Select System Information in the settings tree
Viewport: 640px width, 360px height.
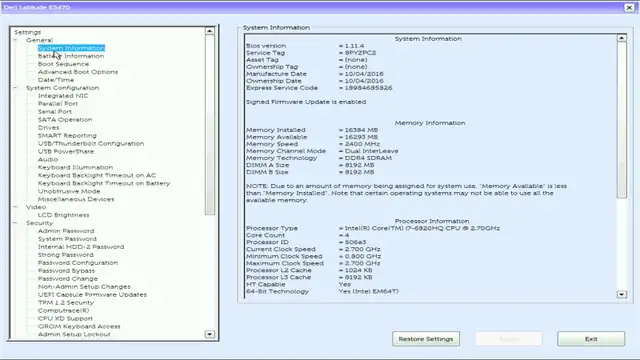(71, 48)
